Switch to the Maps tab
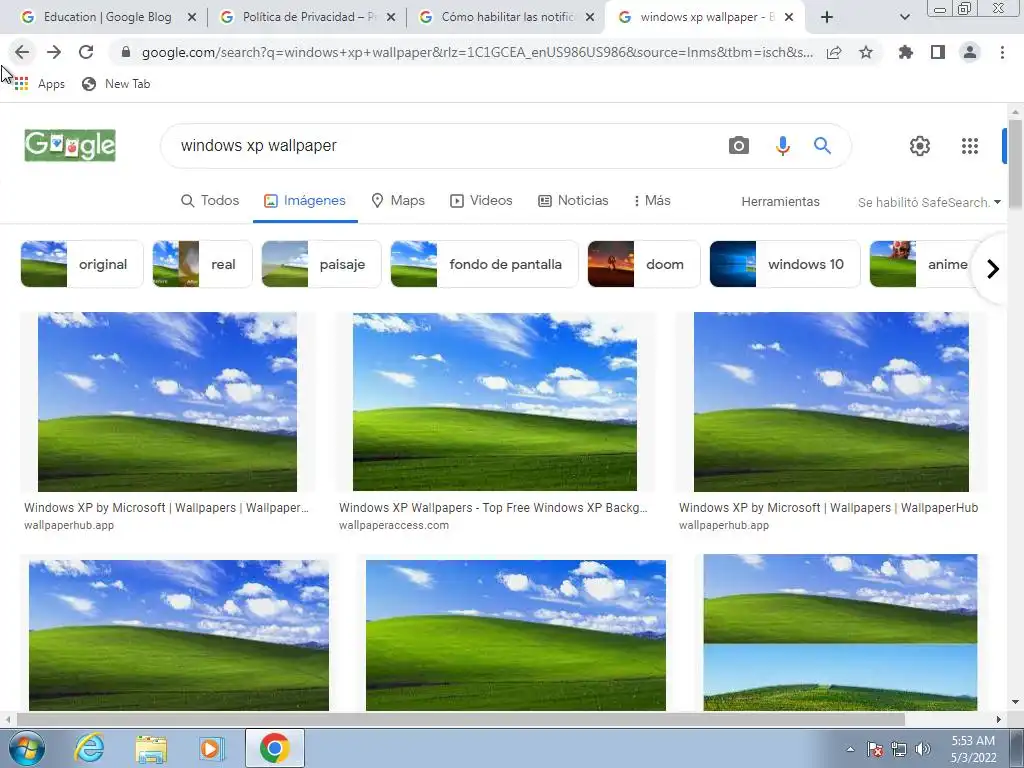 tap(398, 200)
